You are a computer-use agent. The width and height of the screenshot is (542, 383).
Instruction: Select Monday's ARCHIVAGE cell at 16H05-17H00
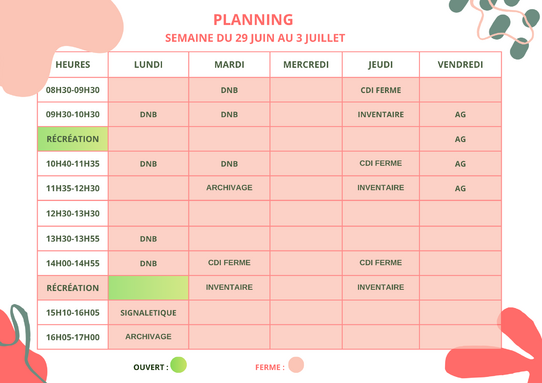pyautogui.click(x=148, y=337)
